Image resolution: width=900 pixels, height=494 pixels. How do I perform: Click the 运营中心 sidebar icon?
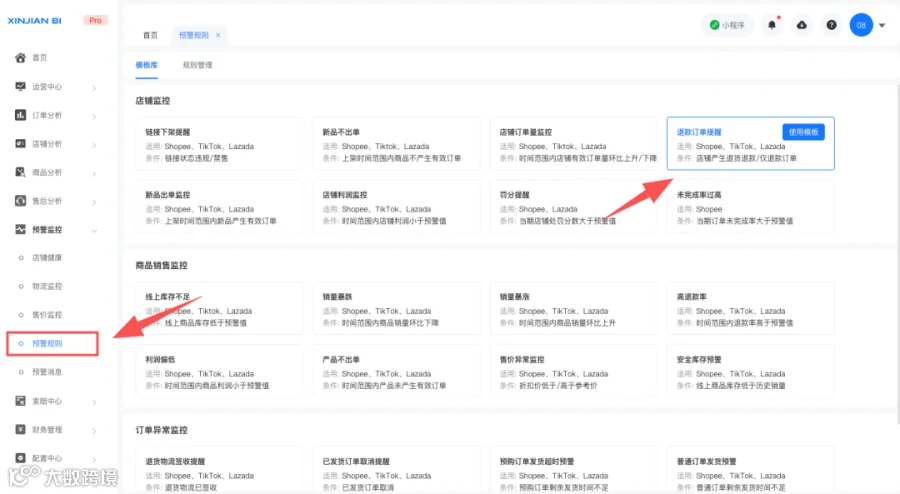pos(20,86)
